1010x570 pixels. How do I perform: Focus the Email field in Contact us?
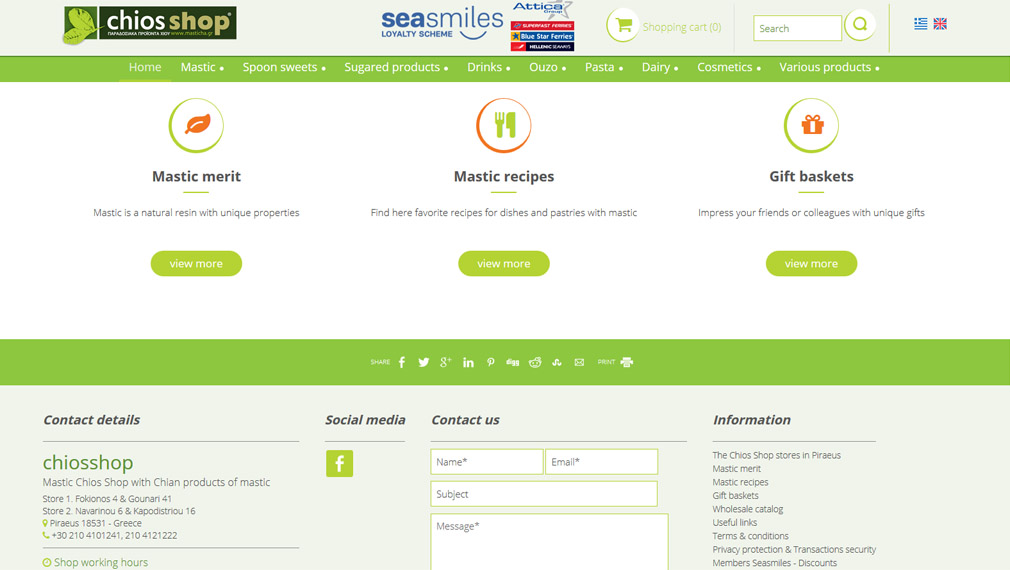(x=602, y=462)
